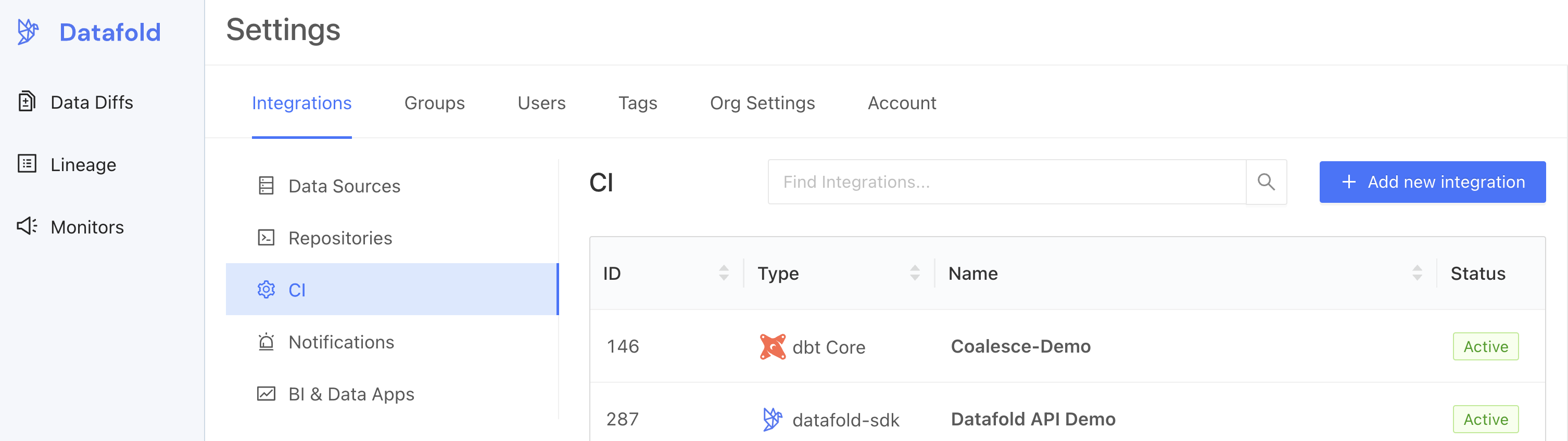1568x441 pixels.
Task: Open the Notifications section
Action: [x=342, y=342]
